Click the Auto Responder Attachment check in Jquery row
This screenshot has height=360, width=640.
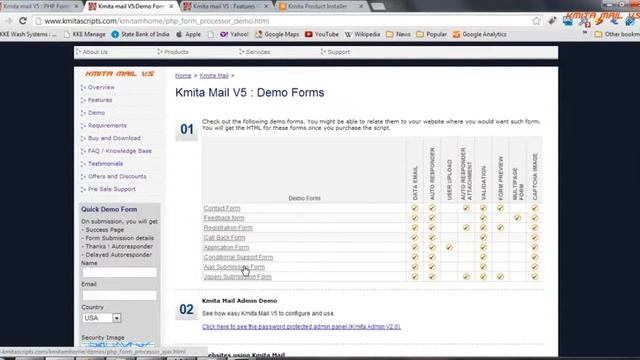click(x=466, y=277)
